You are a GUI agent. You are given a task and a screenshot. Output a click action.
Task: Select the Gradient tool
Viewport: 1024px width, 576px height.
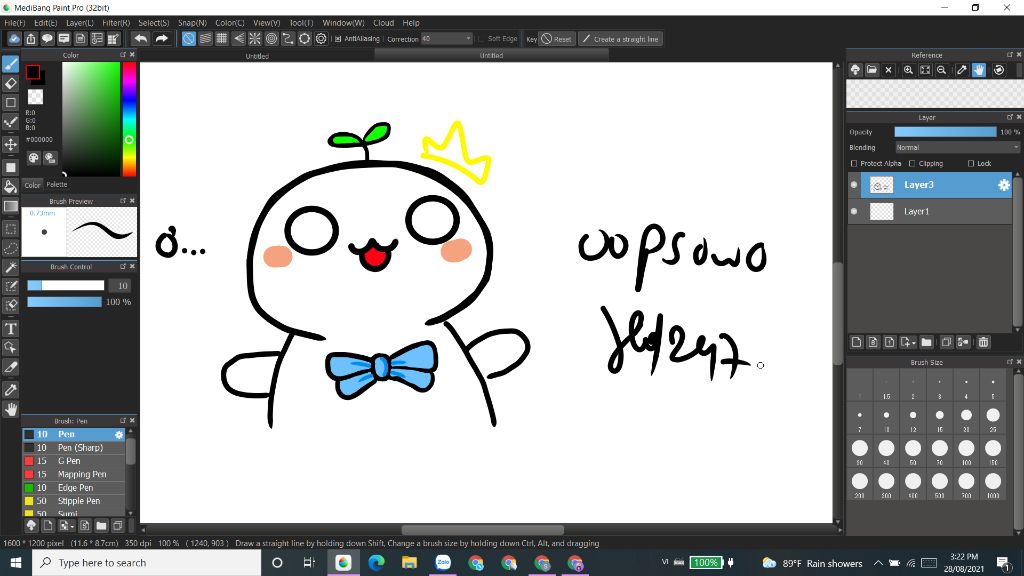(x=10, y=206)
